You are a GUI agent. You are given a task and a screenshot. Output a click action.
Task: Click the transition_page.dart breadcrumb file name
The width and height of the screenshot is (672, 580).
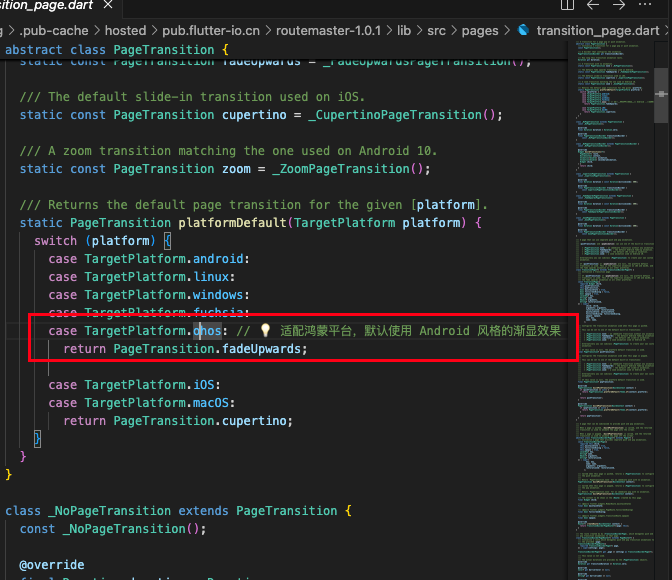click(598, 31)
